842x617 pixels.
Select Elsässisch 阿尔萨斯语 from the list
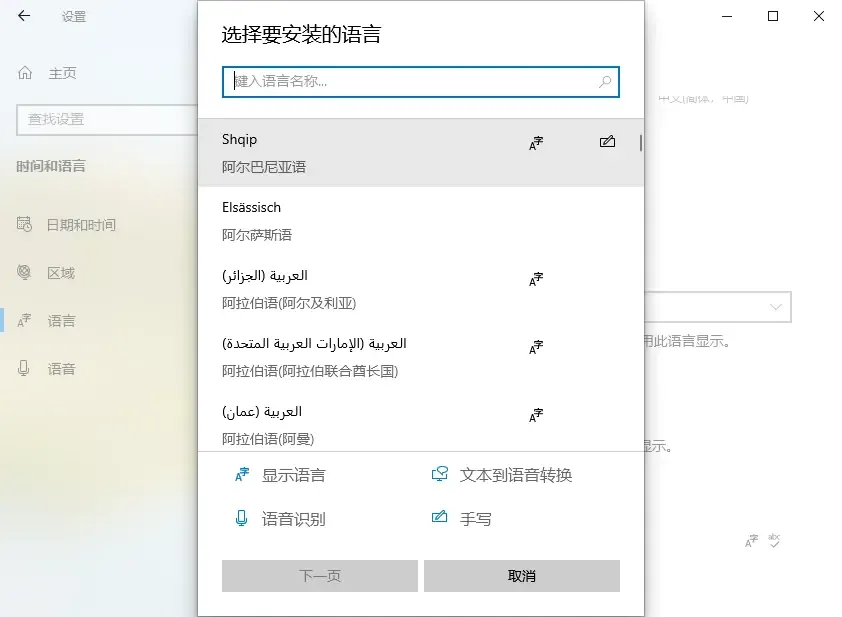(420, 221)
